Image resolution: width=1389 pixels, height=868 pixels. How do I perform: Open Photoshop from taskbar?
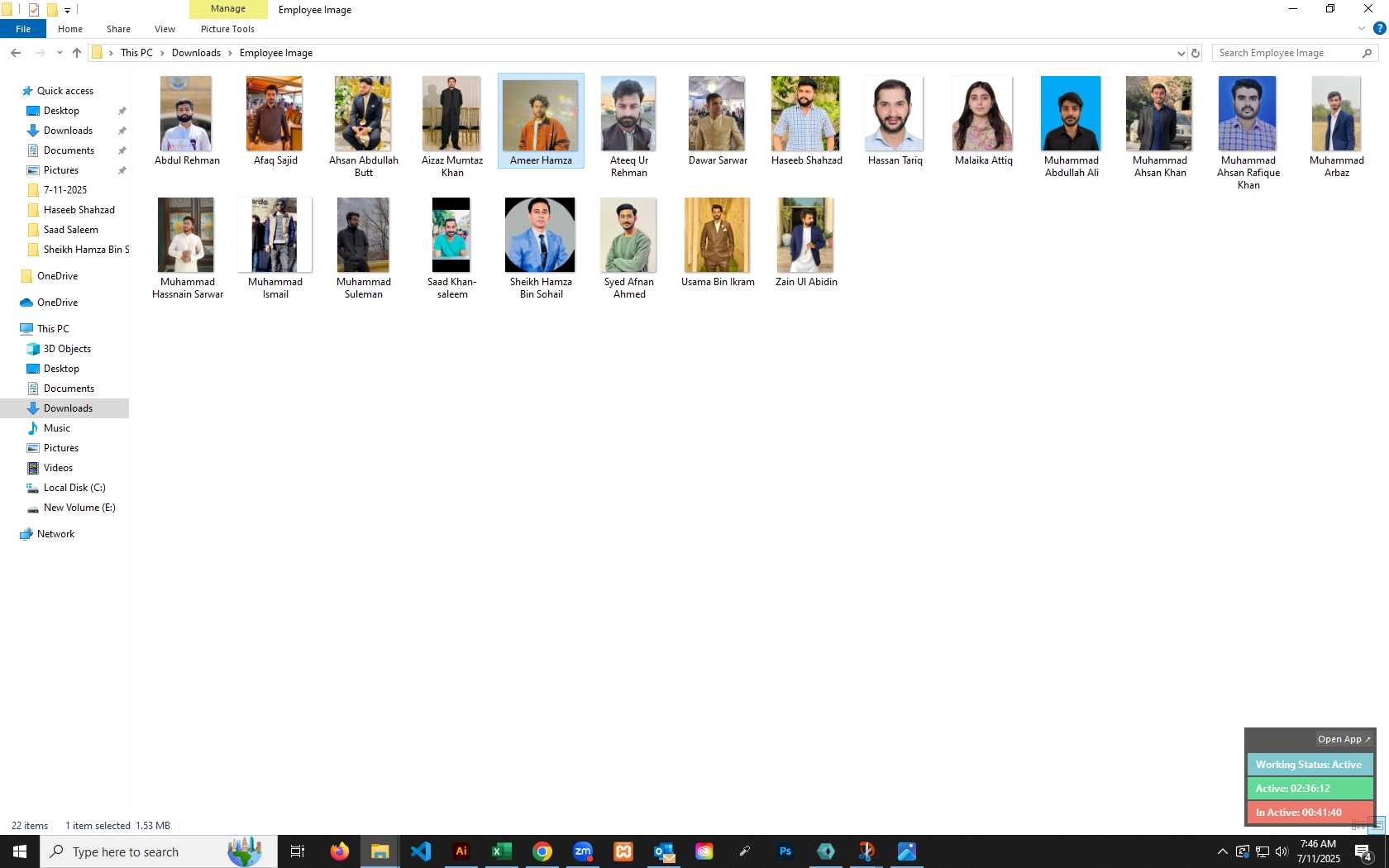tap(785, 851)
